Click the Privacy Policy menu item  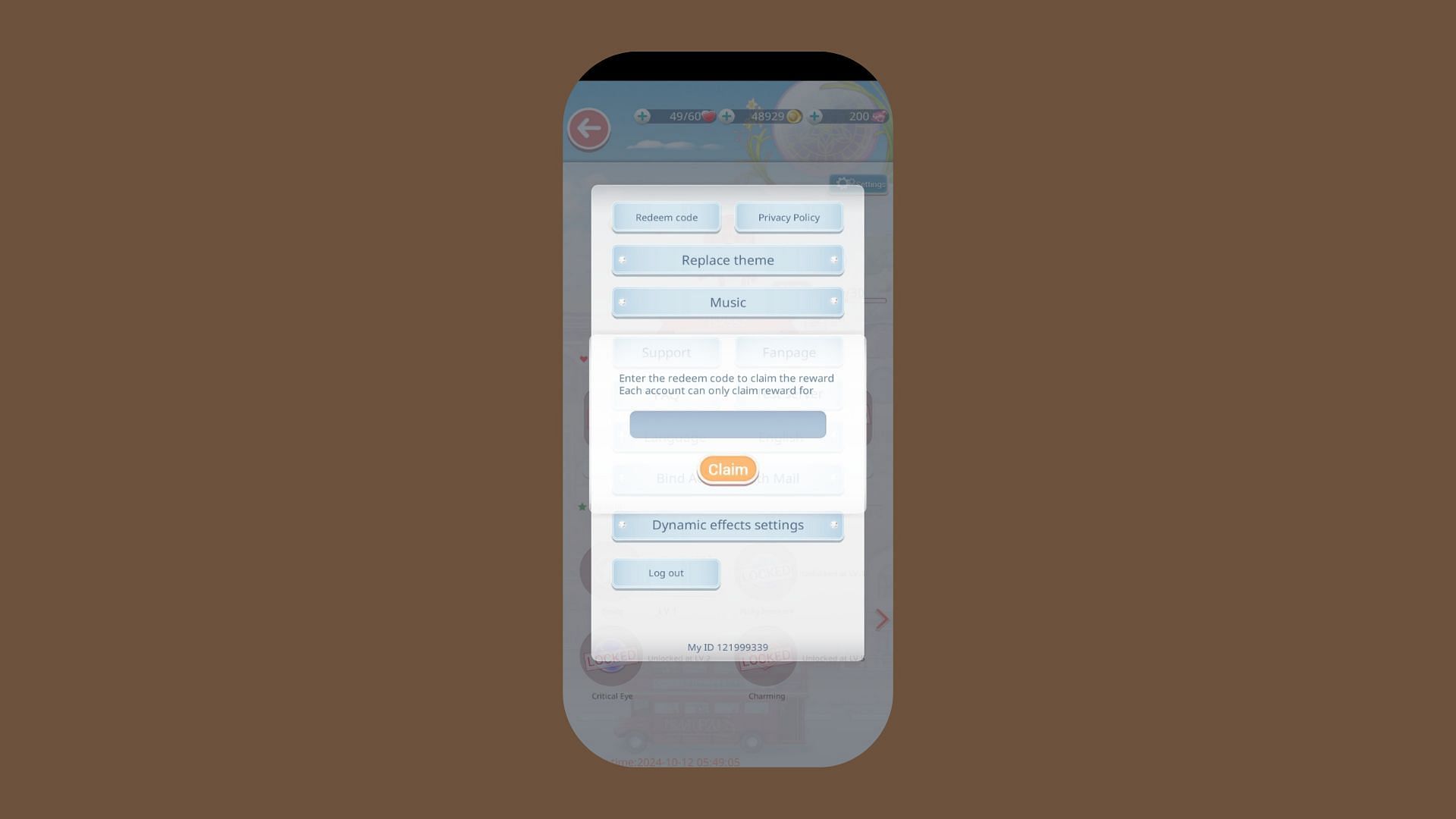coord(789,217)
